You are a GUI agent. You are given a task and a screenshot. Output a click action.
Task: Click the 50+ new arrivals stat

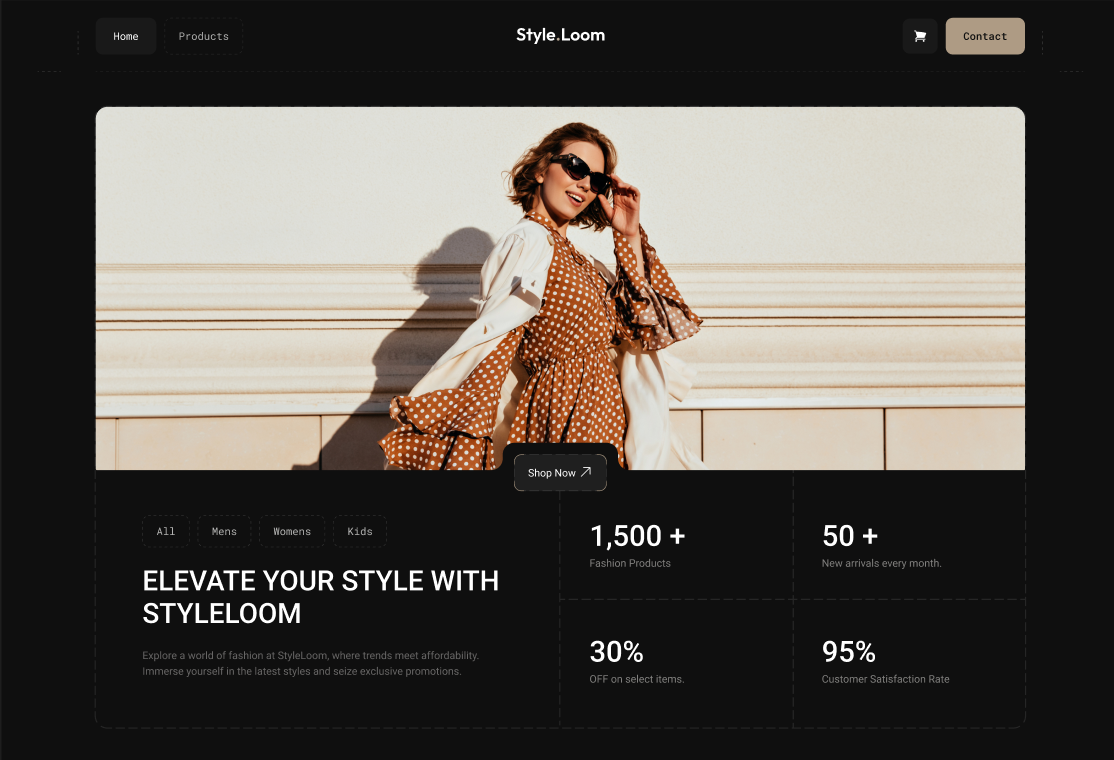(x=848, y=536)
